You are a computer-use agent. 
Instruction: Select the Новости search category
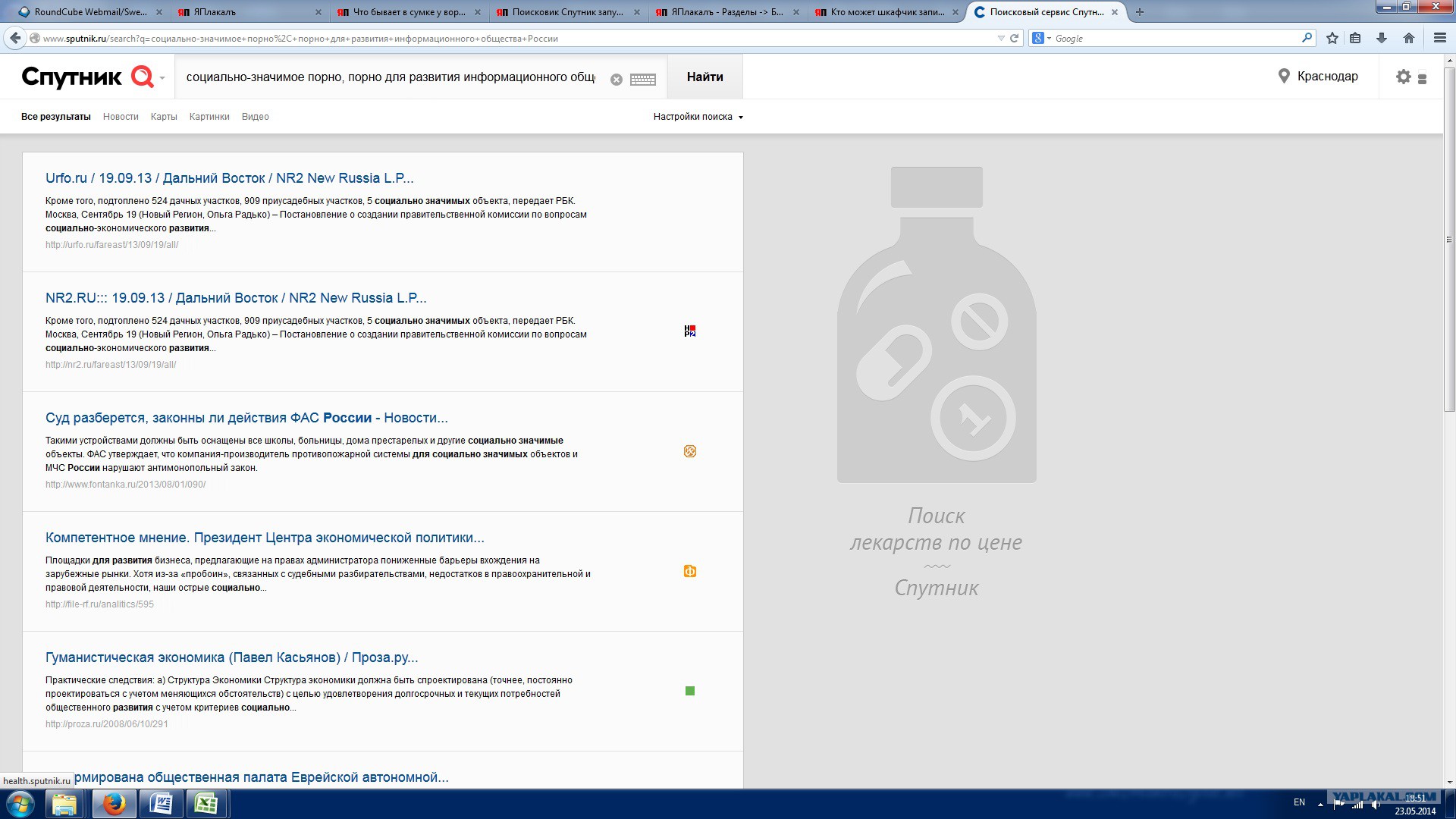click(121, 117)
